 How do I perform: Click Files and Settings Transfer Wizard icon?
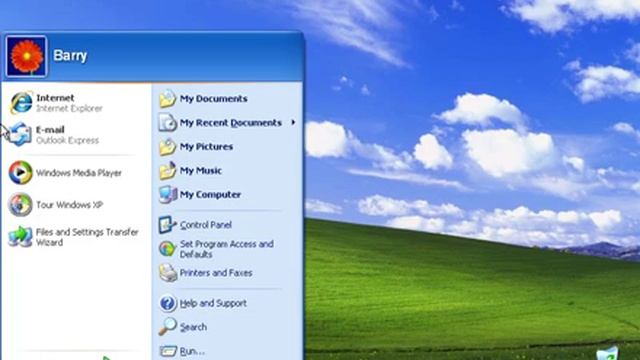coord(20,236)
